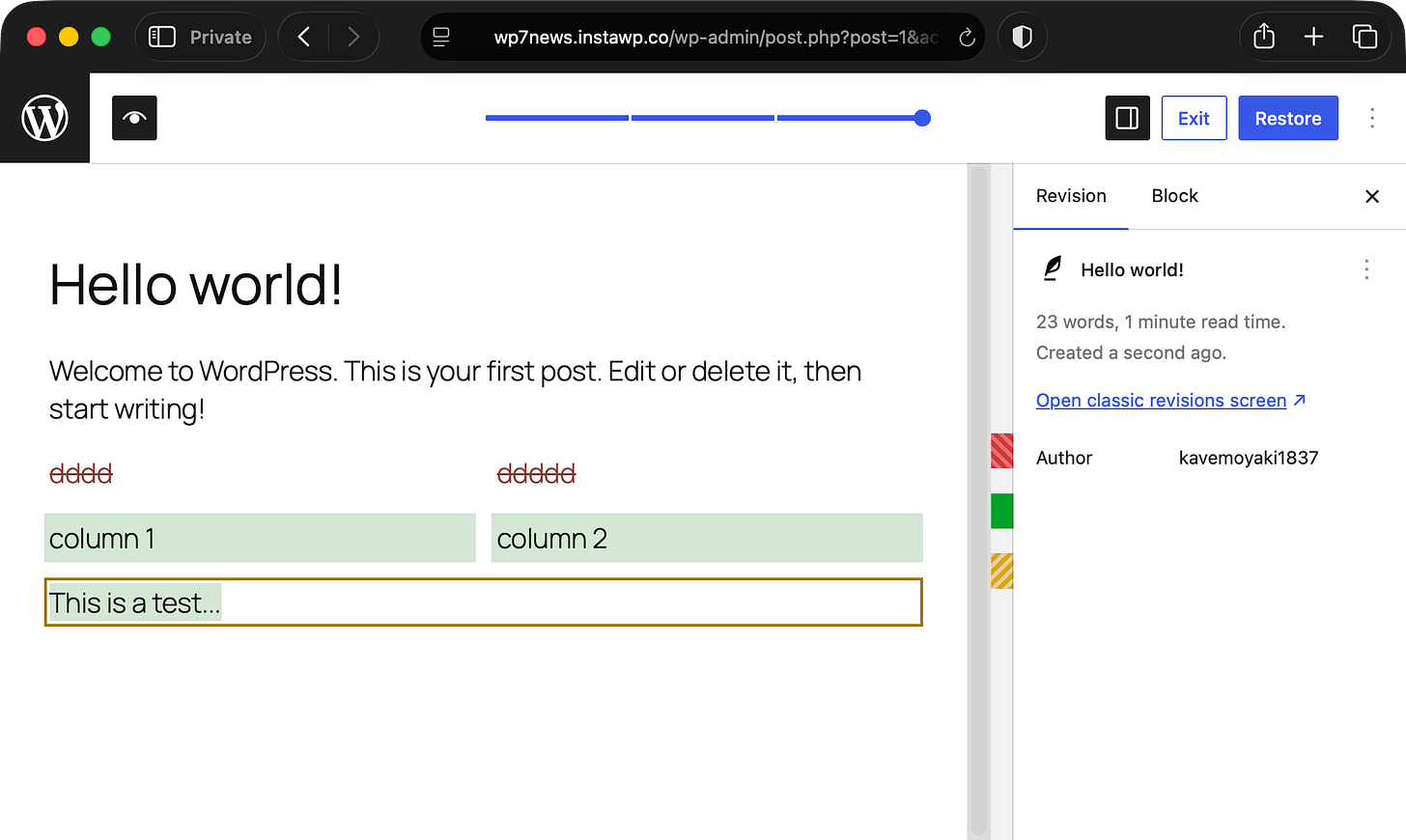Click the Exit button
Screen dimensions: 1406x840
pos(1194,118)
